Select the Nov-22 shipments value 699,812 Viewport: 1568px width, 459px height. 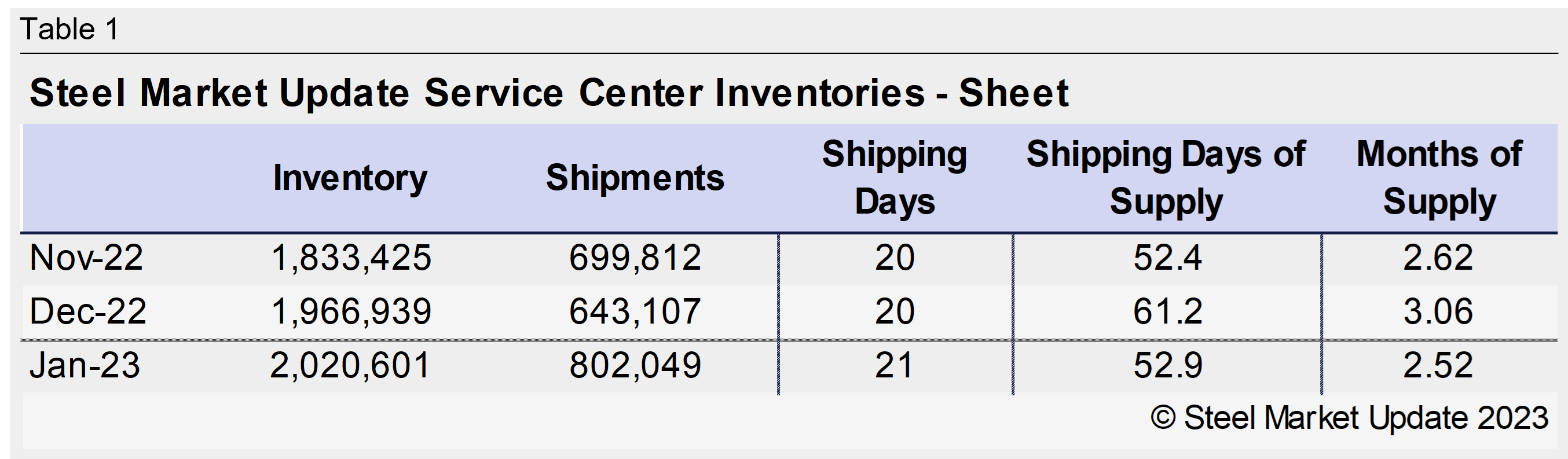(635, 258)
